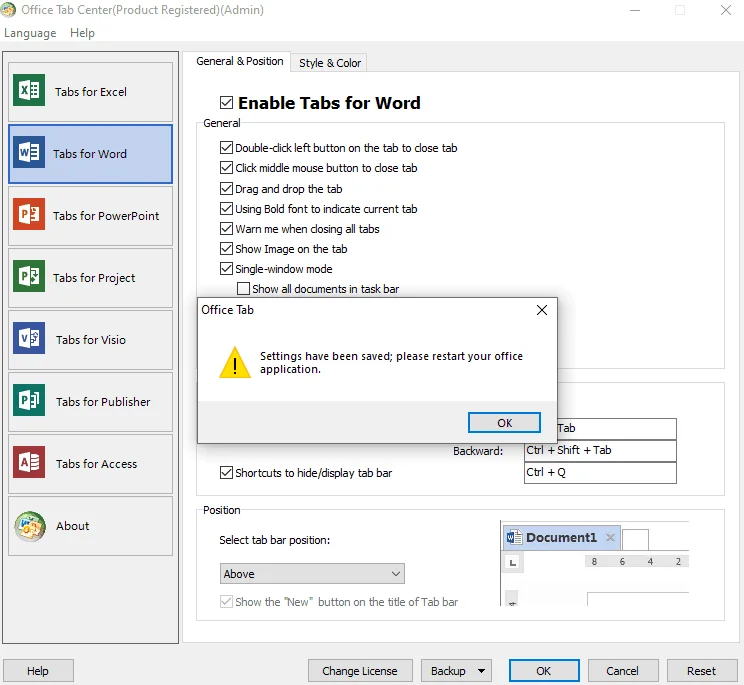Click the Visio icon in the sidebar
This screenshot has height=685, width=744.
[29, 338]
